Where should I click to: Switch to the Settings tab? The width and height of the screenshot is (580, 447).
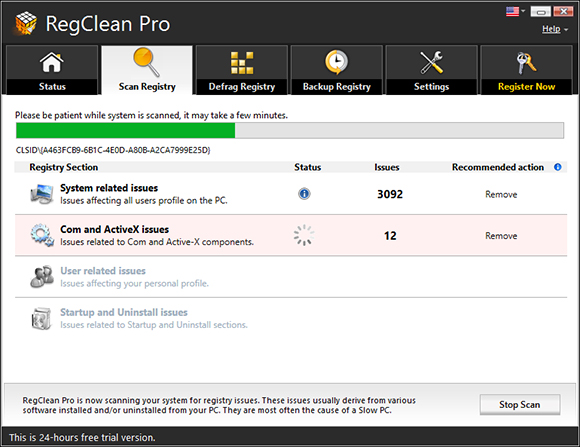pyautogui.click(x=431, y=70)
